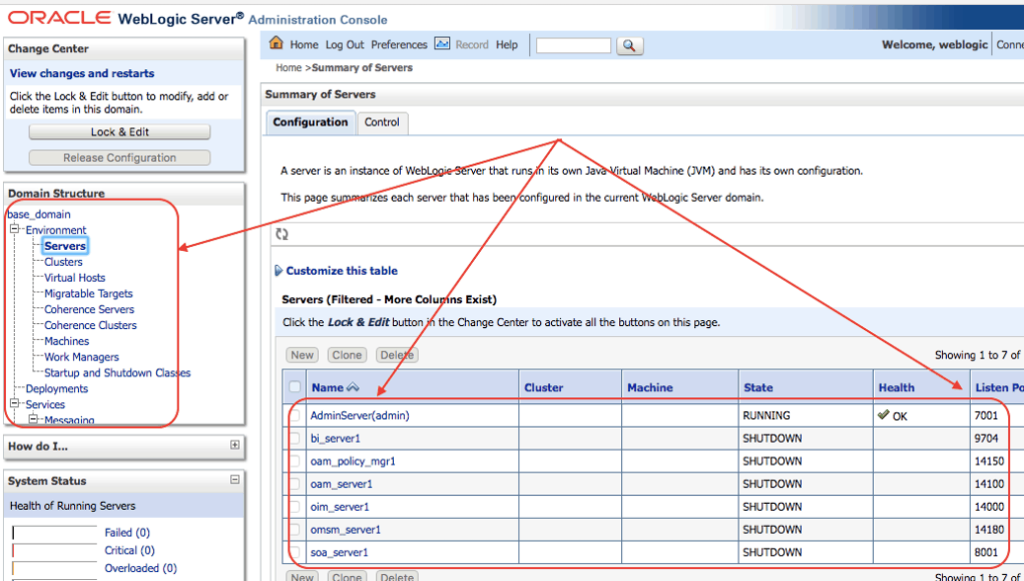This screenshot has height=581, width=1024.
Task: Tick the select-all header checkbox
Action: (x=295, y=386)
